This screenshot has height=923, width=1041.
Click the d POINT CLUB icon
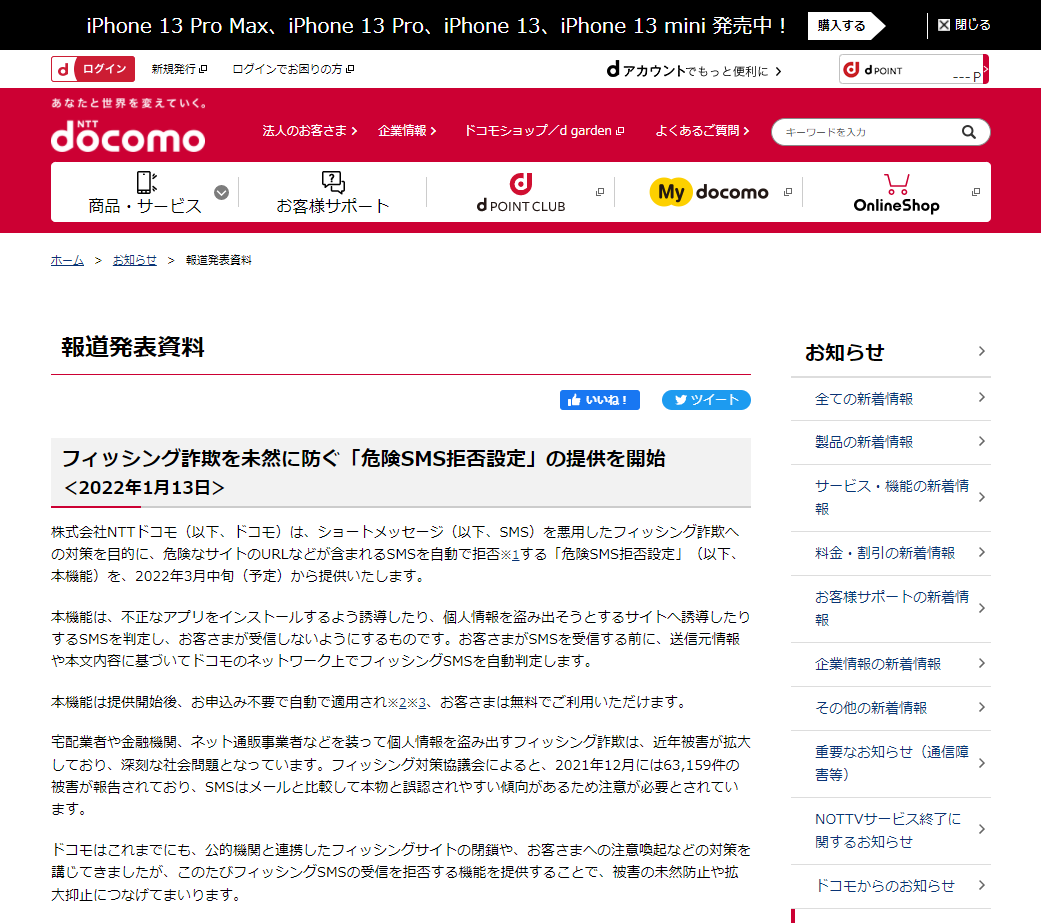521,183
